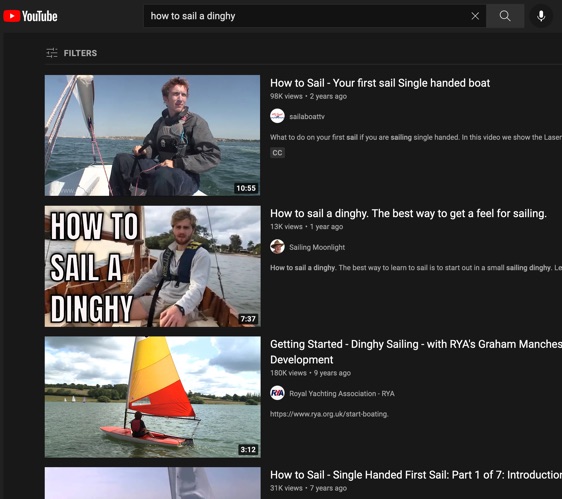Click the YouTube logo to go home
Screen dimensions: 562x499
click(30, 16)
